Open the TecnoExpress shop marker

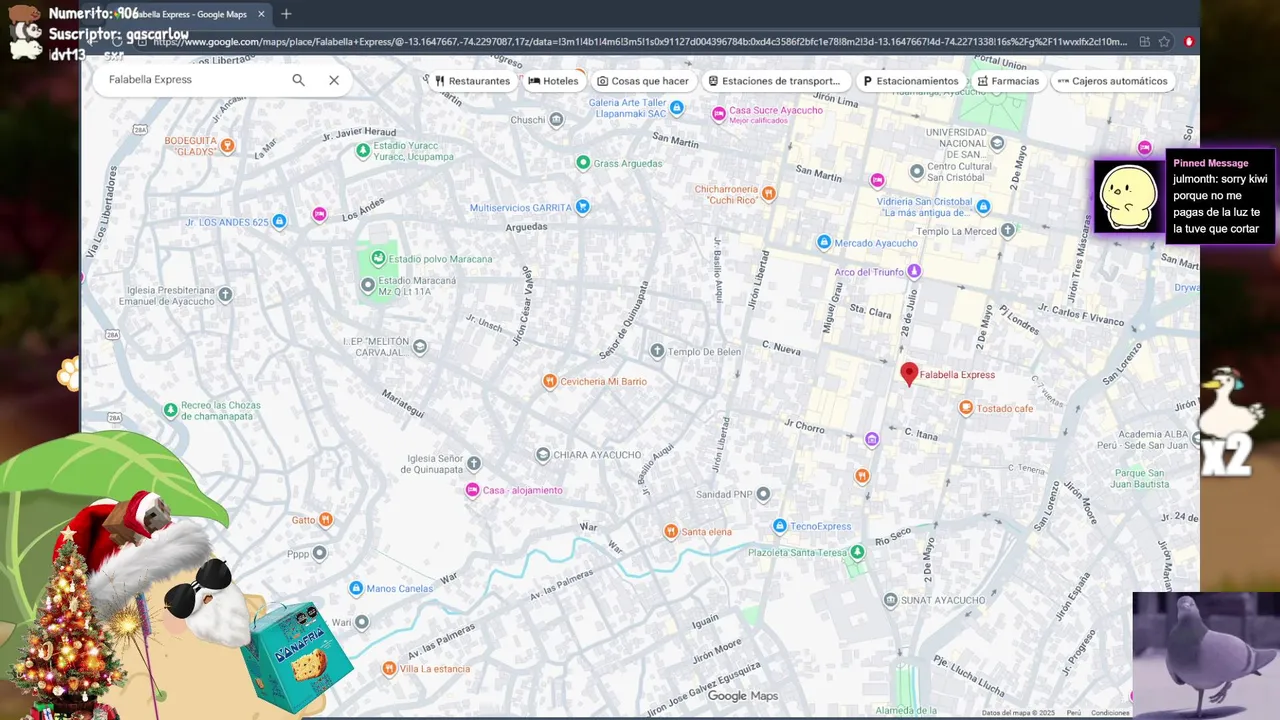[x=780, y=526]
